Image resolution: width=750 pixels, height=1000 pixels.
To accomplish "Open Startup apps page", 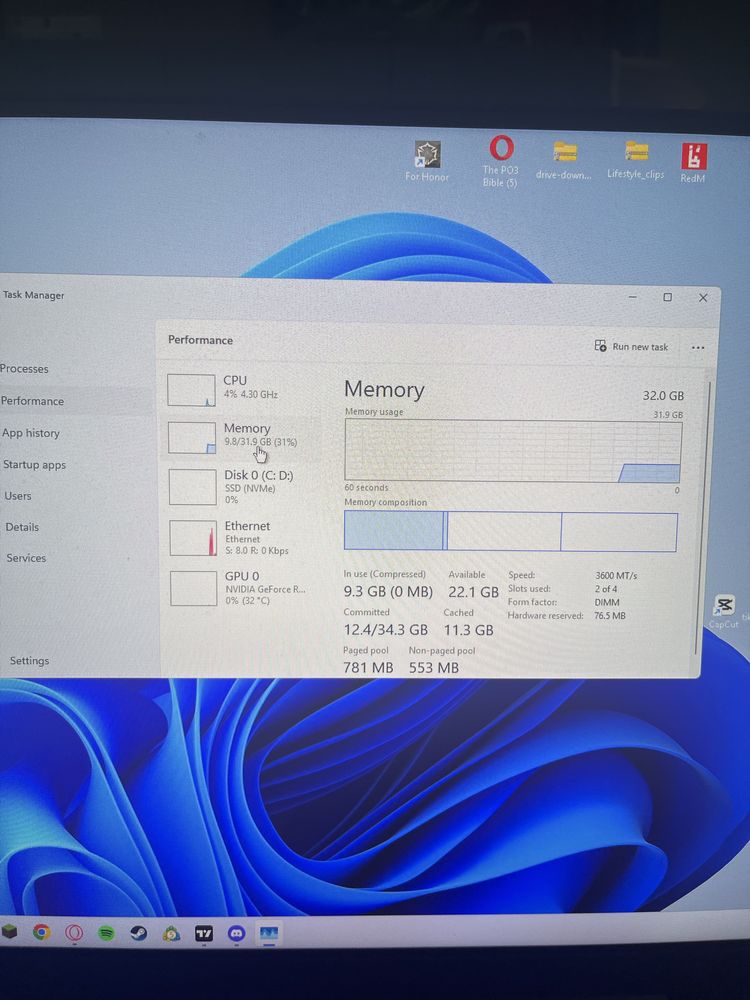I will [34, 465].
